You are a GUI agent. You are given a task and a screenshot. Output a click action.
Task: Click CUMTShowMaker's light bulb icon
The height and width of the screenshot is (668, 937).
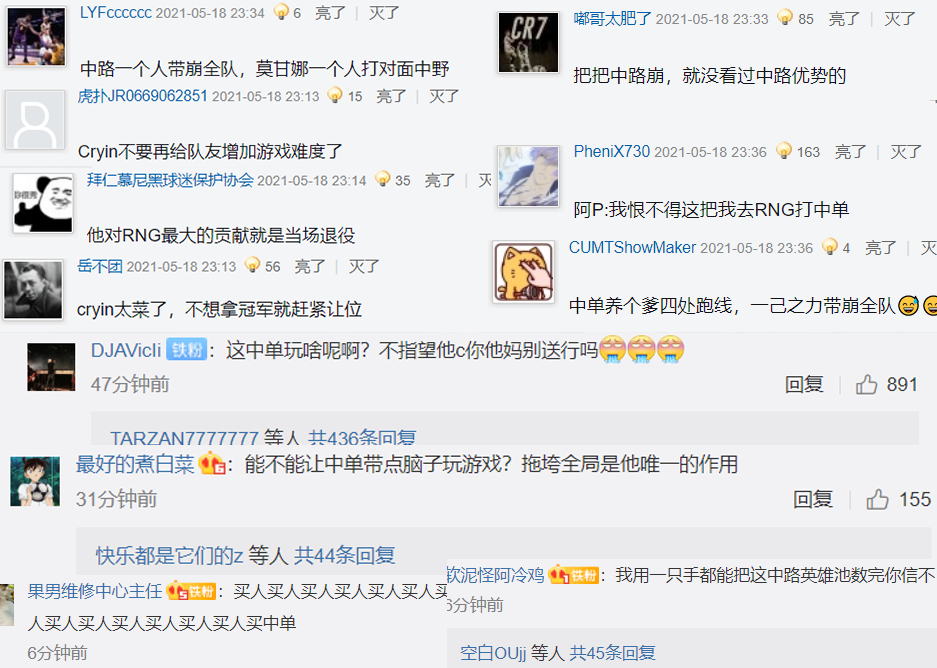pos(829,246)
